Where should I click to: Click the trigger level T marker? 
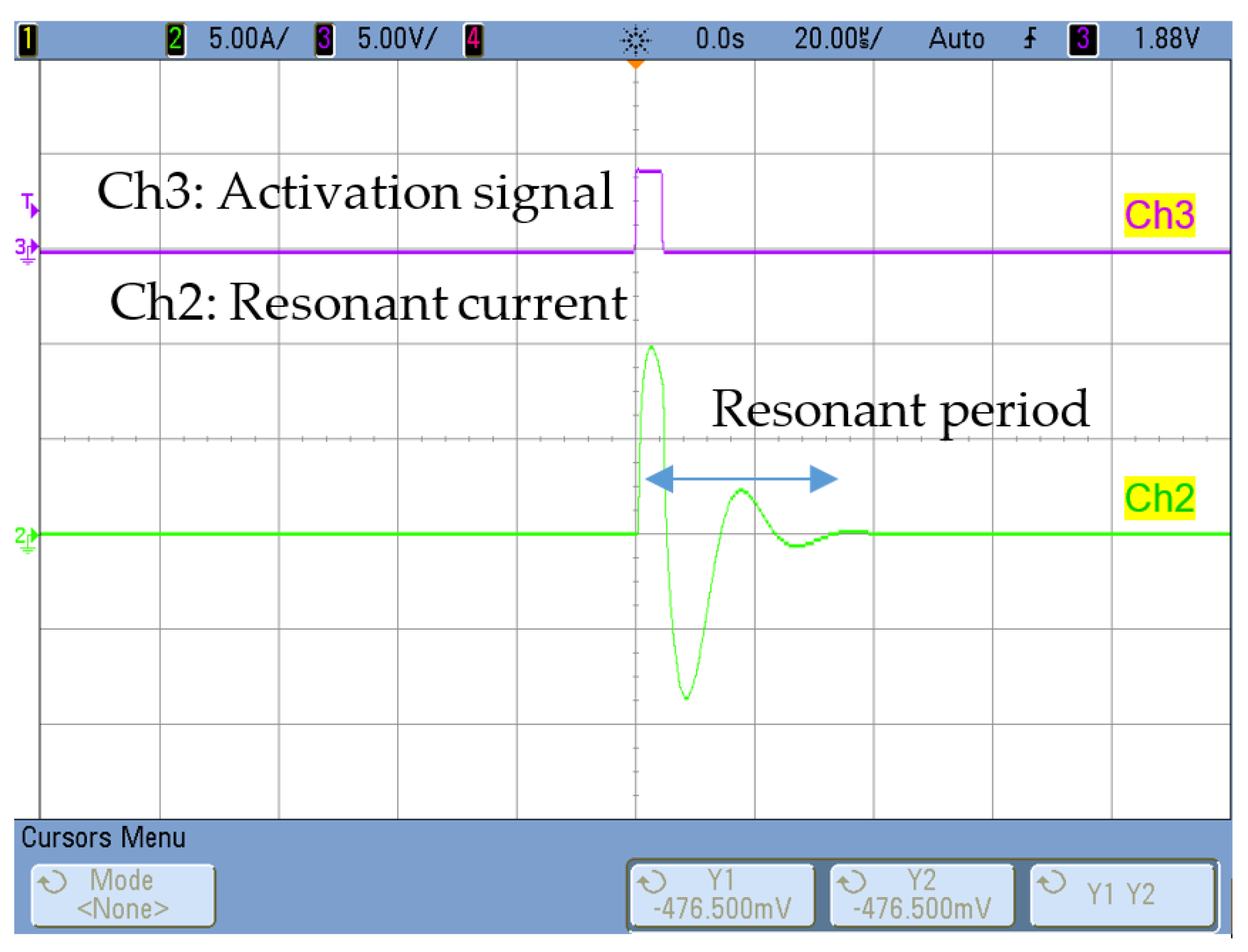[30, 205]
